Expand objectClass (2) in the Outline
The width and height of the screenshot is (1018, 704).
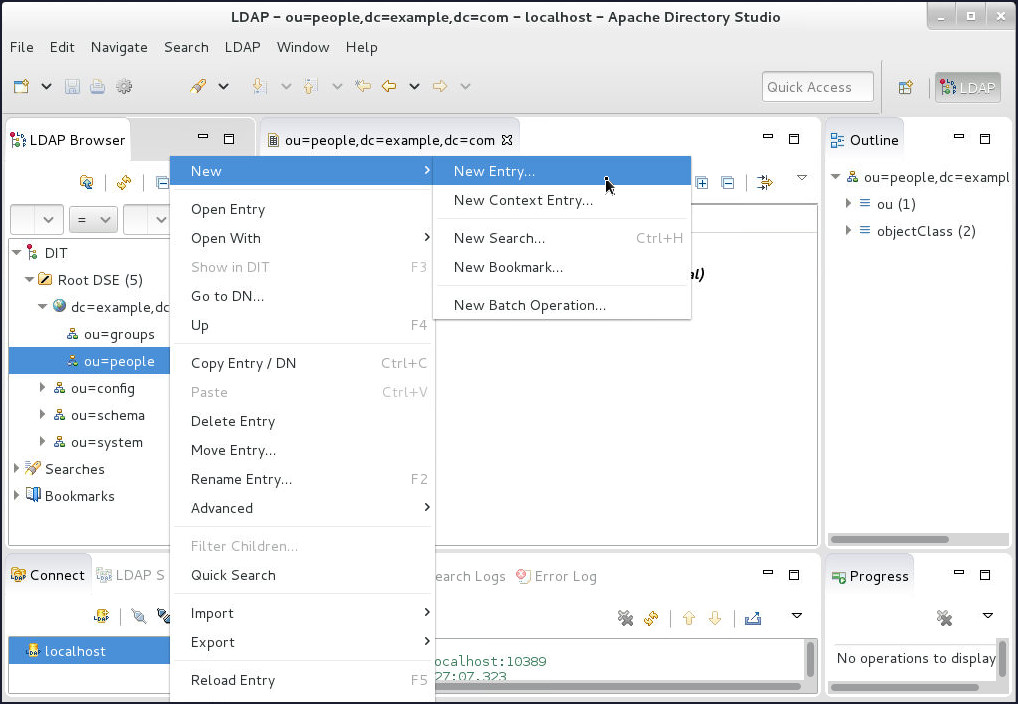click(848, 231)
